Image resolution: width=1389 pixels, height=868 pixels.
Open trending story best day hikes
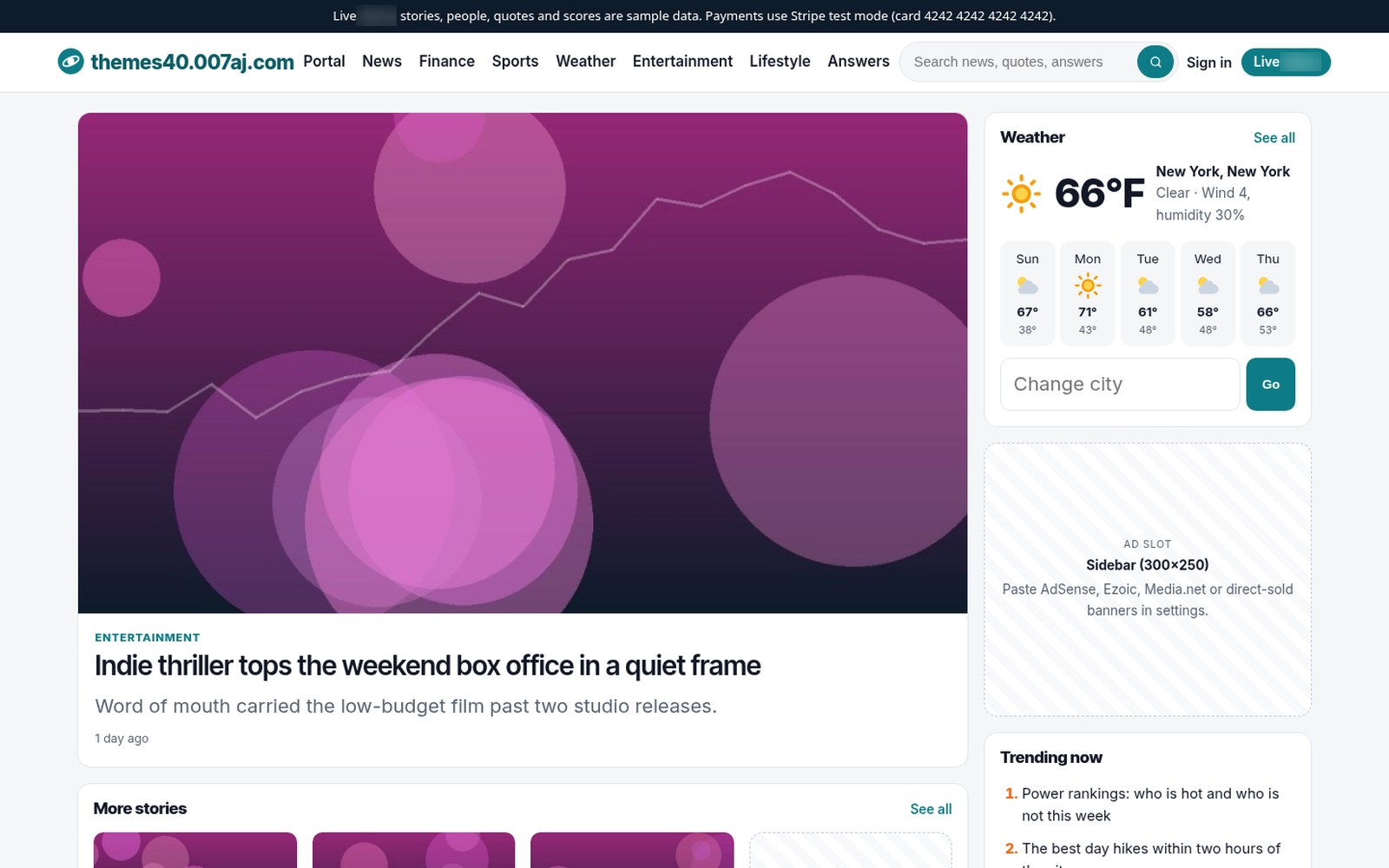coord(1151,854)
